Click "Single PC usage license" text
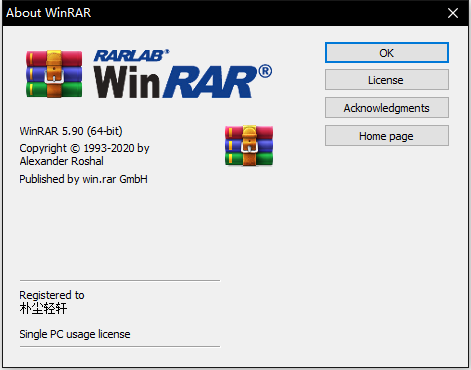 click(75, 334)
